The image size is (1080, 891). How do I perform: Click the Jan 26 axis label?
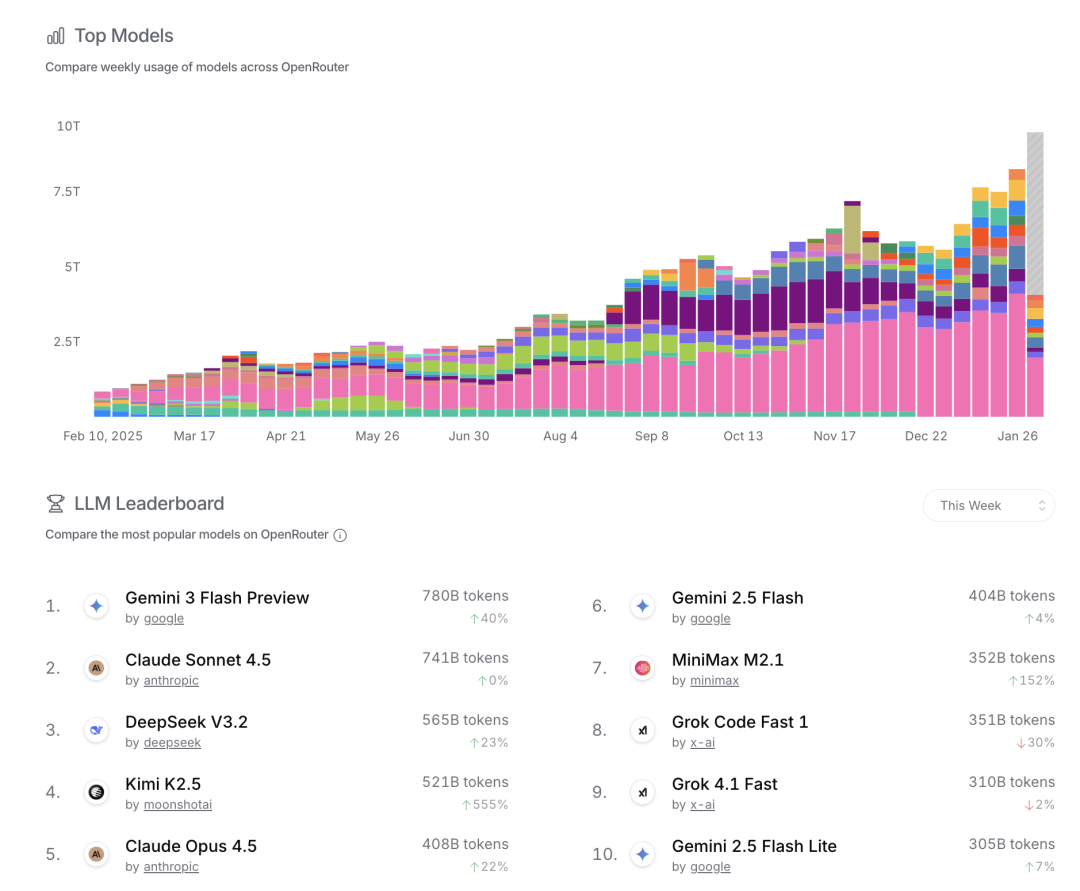pos(1017,436)
